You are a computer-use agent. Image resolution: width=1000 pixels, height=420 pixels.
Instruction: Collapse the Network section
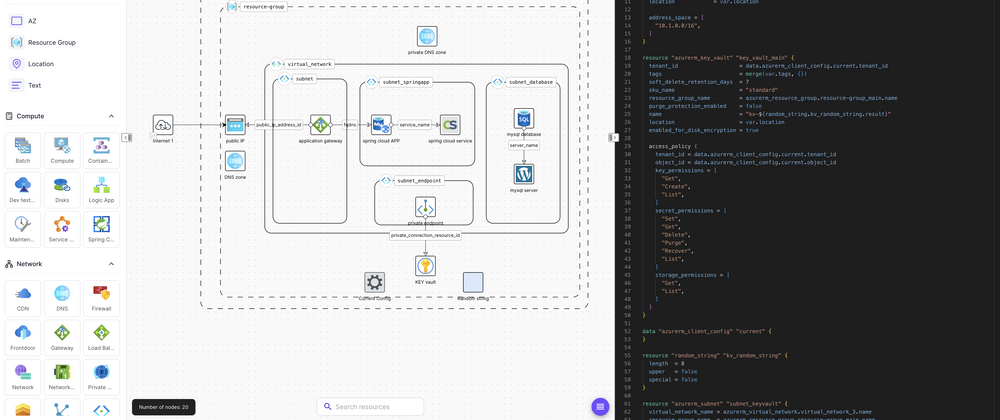111,264
